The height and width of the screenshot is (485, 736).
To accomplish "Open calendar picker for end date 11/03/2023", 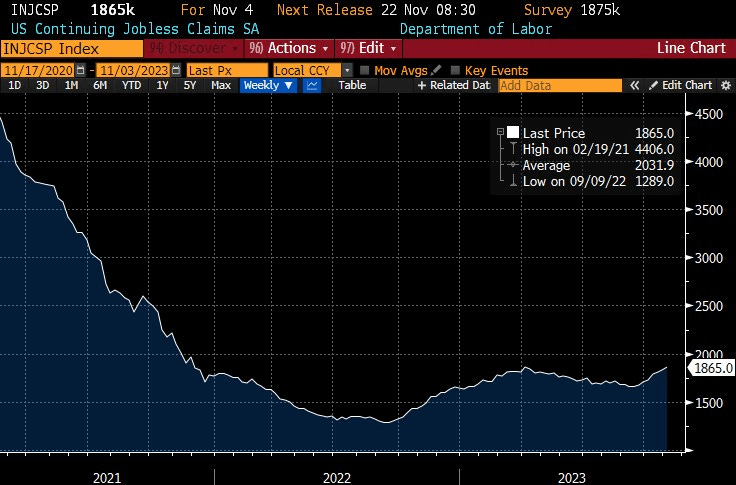I will point(177,70).
